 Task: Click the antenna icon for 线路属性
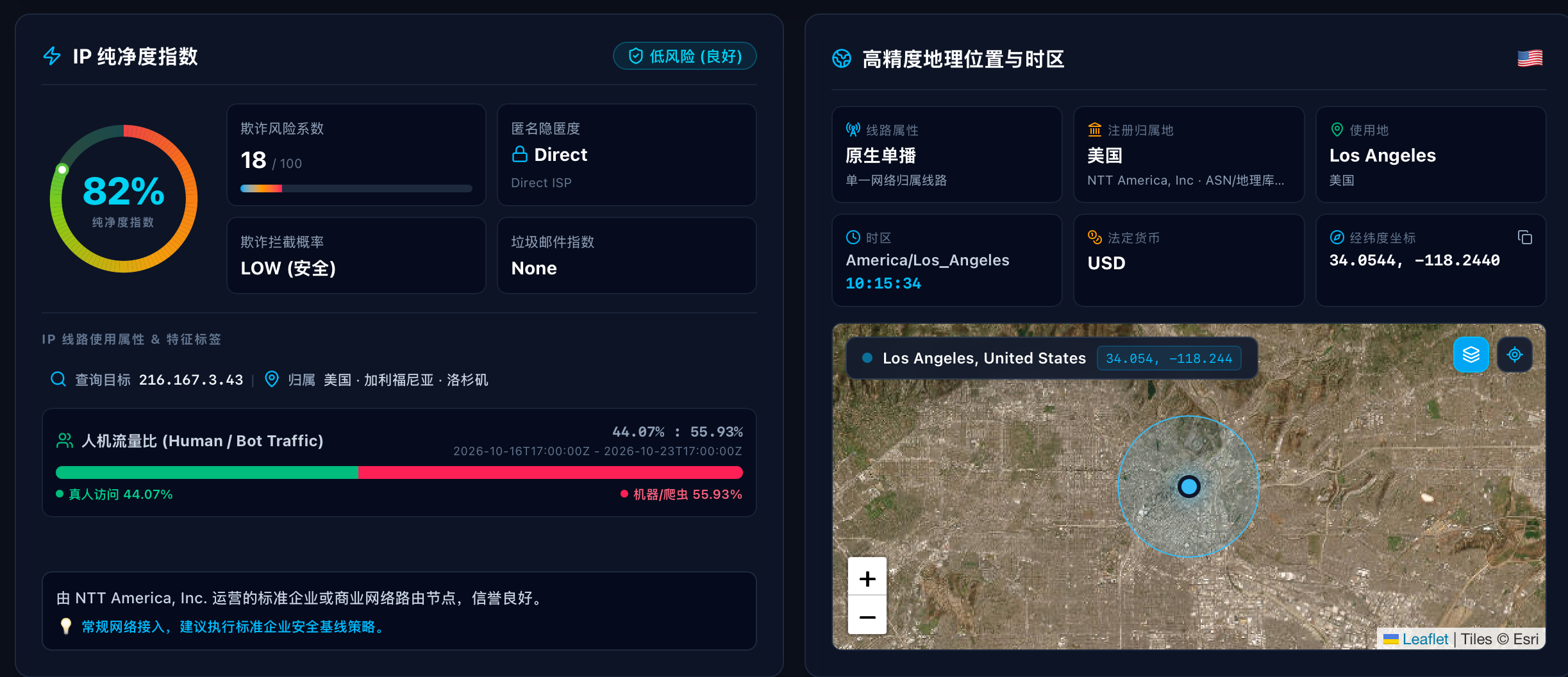[853, 130]
